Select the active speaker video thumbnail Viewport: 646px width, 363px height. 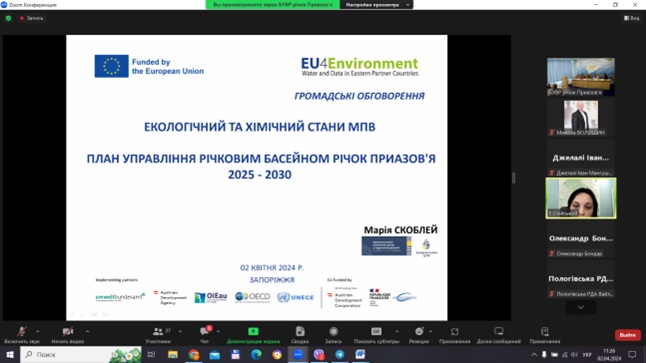tap(581, 198)
